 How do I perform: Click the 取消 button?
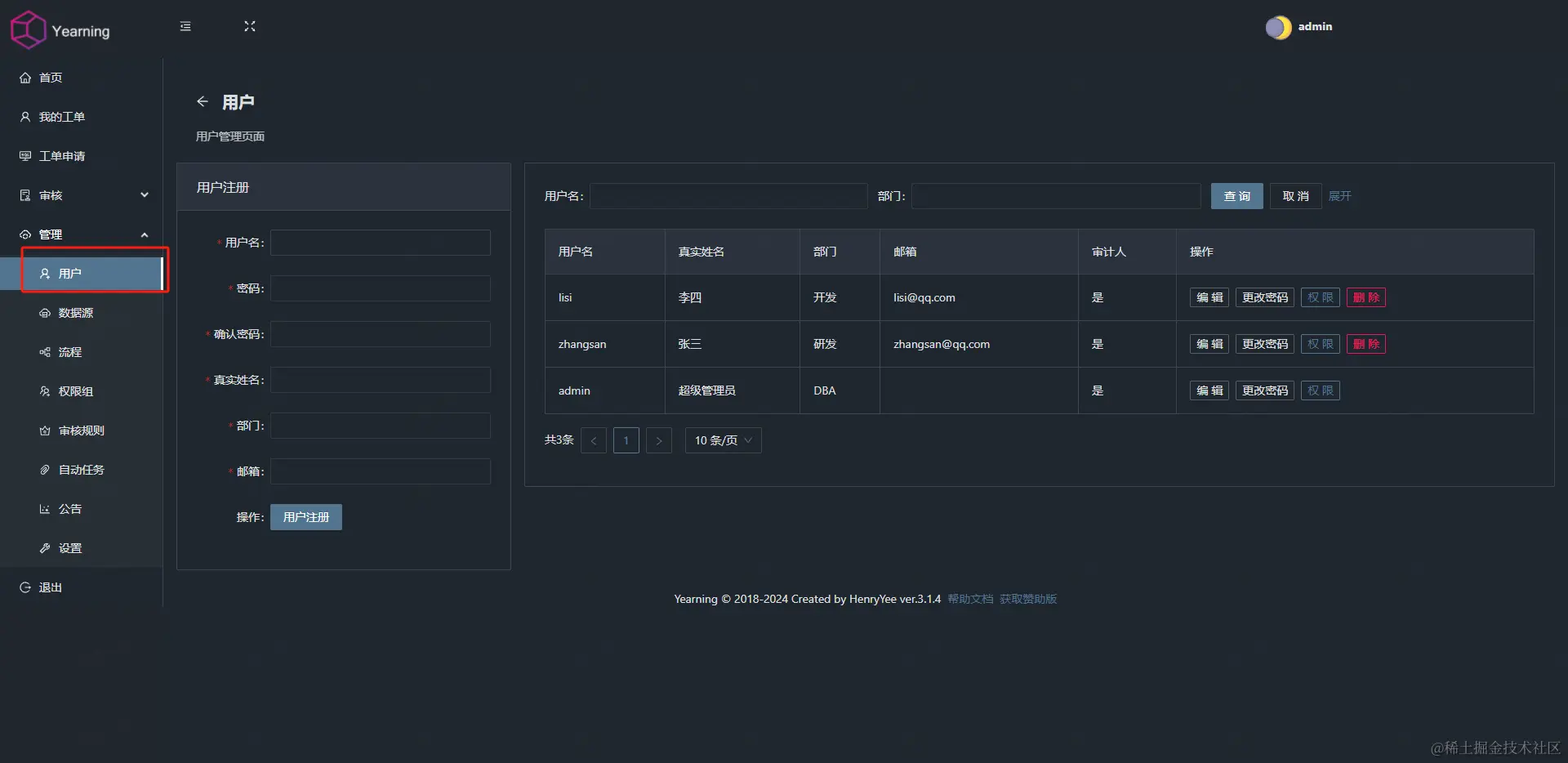[1296, 196]
